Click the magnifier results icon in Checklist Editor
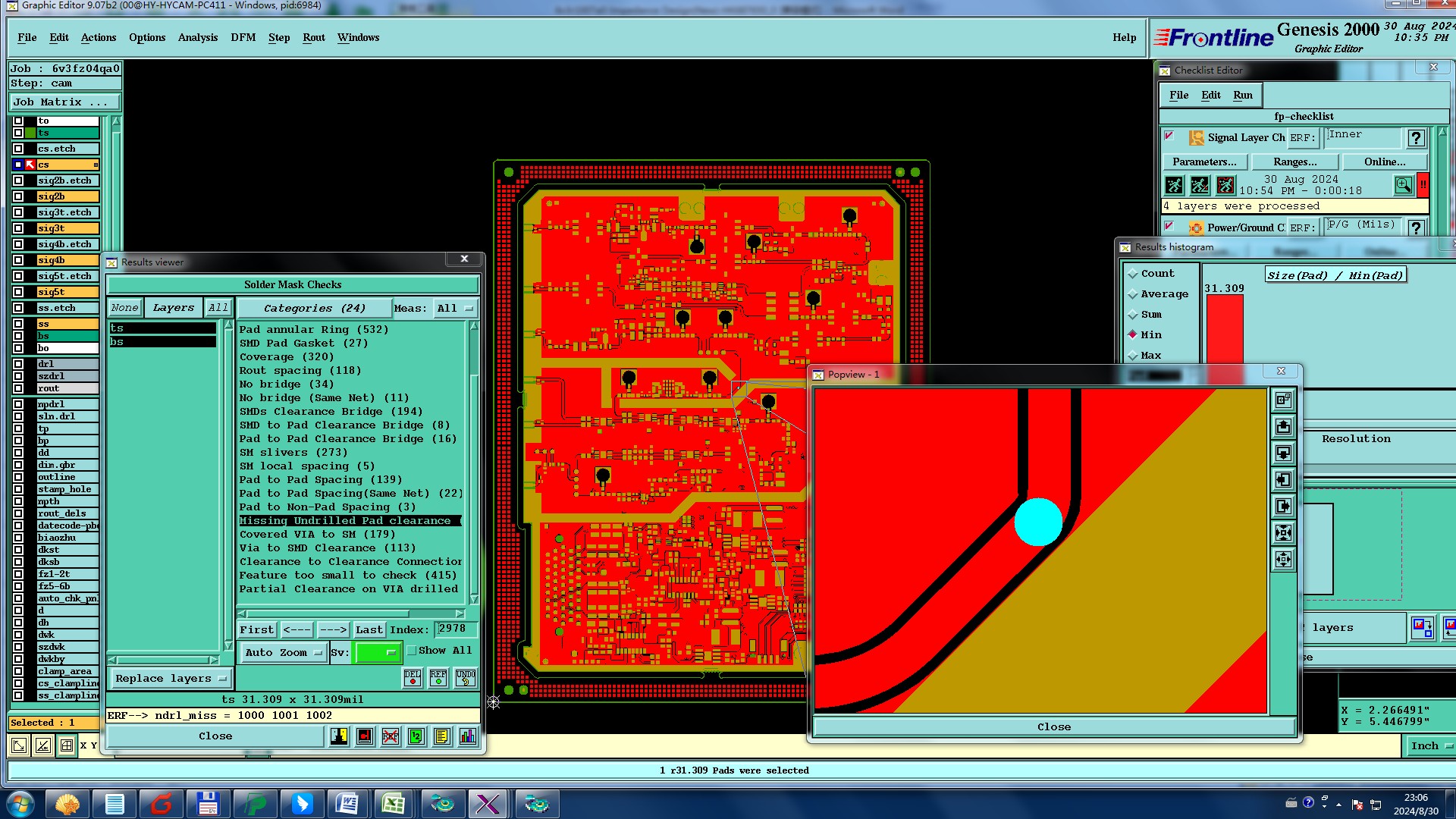This screenshot has width=1456, height=819. click(x=1403, y=185)
